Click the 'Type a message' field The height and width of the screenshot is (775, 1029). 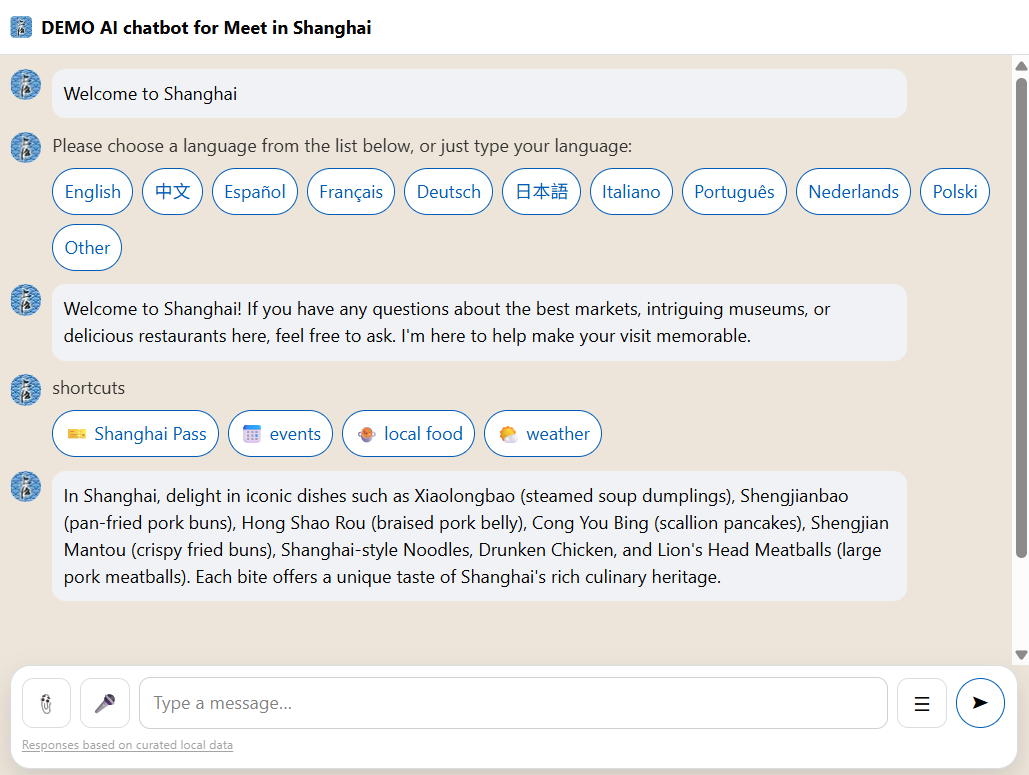tap(513, 703)
